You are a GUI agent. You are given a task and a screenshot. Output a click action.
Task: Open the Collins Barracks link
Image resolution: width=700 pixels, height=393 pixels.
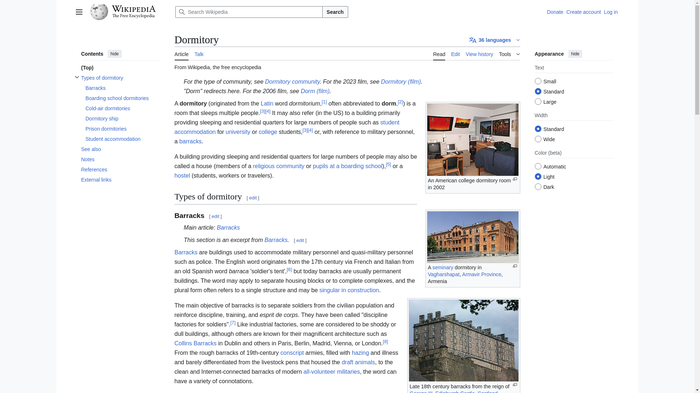pos(195,343)
